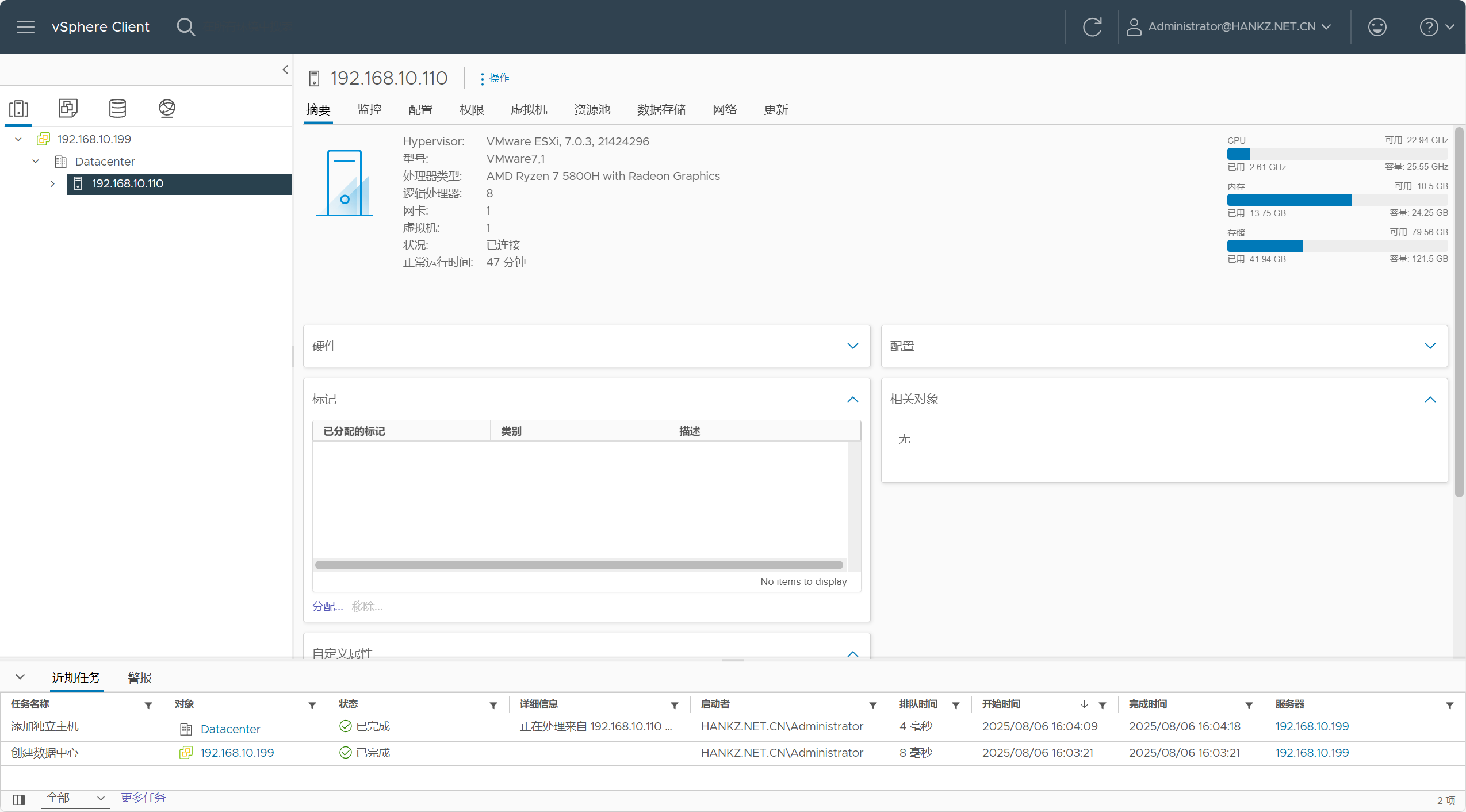Image resolution: width=1466 pixels, height=812 pixels.
Task: Expand the 硬件 card
Action: click(852, 346)
